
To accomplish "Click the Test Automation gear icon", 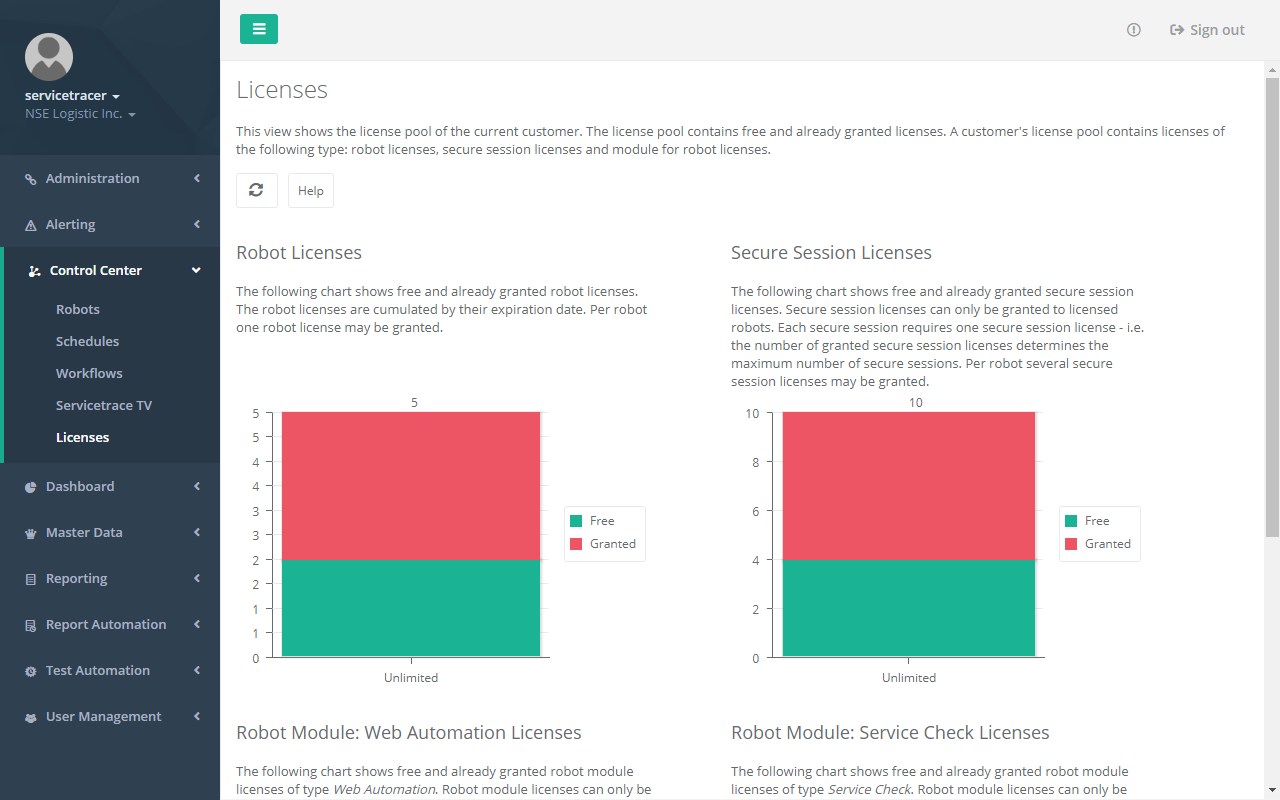I will coord(31,671).
